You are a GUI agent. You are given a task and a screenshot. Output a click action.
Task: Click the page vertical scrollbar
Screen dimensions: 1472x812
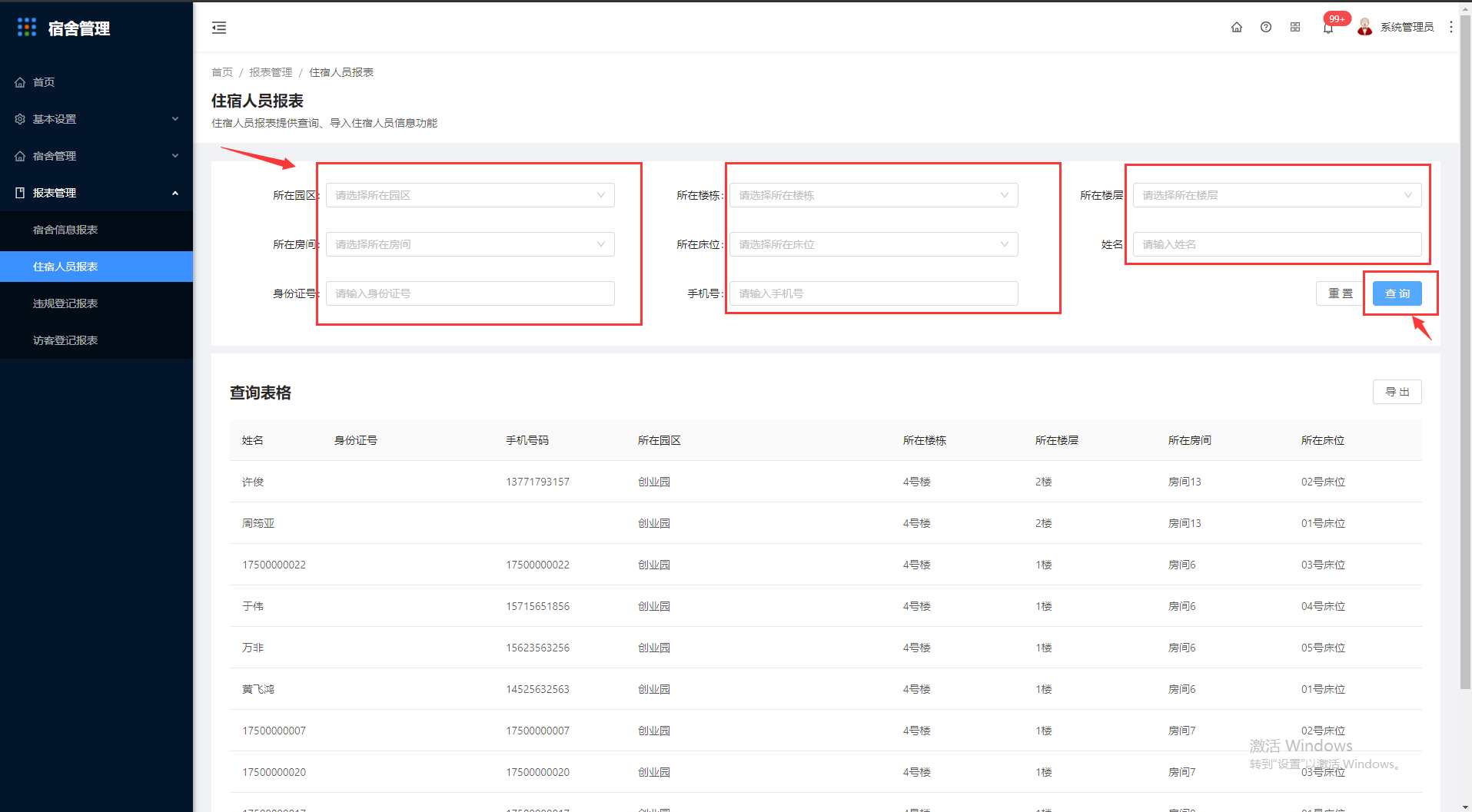click(1465, 353)
